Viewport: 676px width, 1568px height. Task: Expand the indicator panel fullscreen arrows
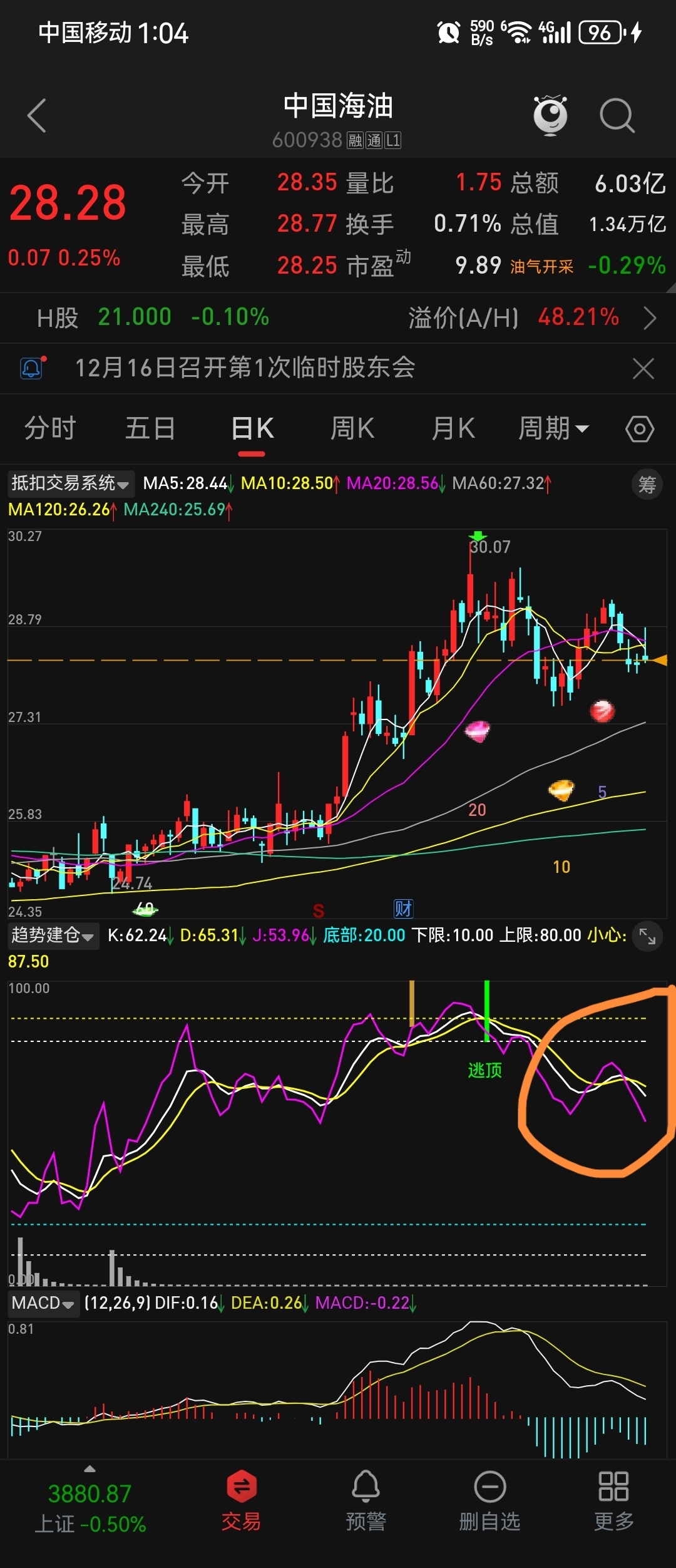coord(647,936)
